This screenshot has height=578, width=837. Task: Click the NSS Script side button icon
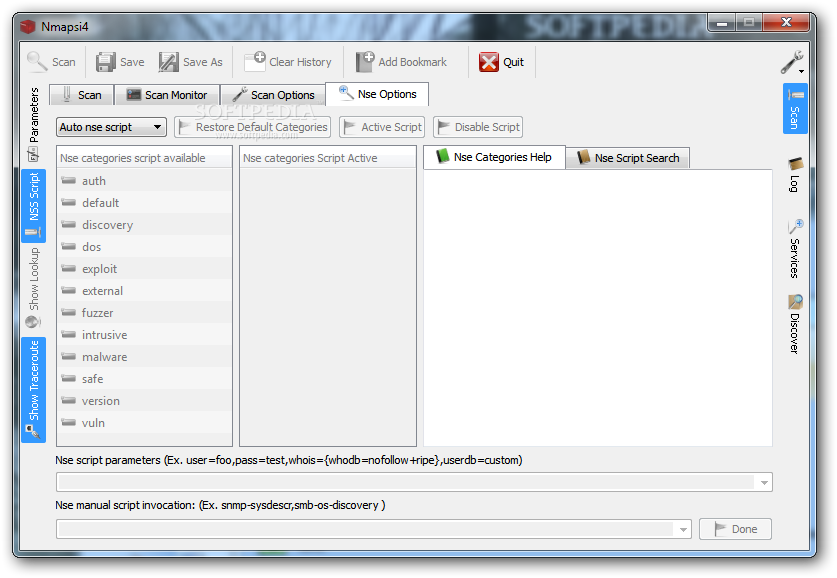click(x=33, y=233)
